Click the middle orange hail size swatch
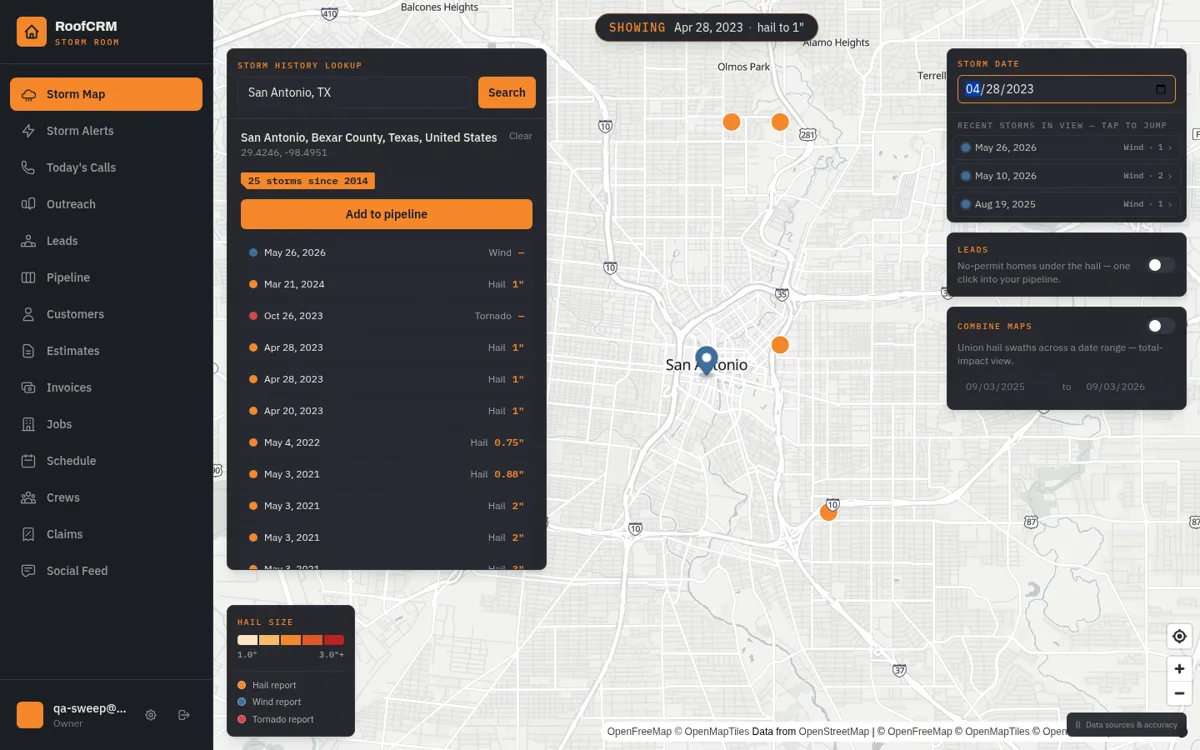The height and width of the screenshot is (750, 1200). 290,640
